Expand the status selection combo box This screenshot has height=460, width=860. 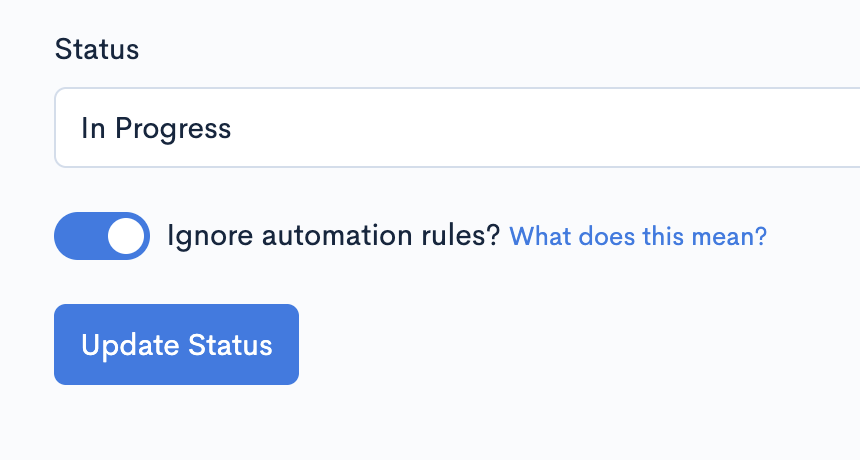[457, 127]
